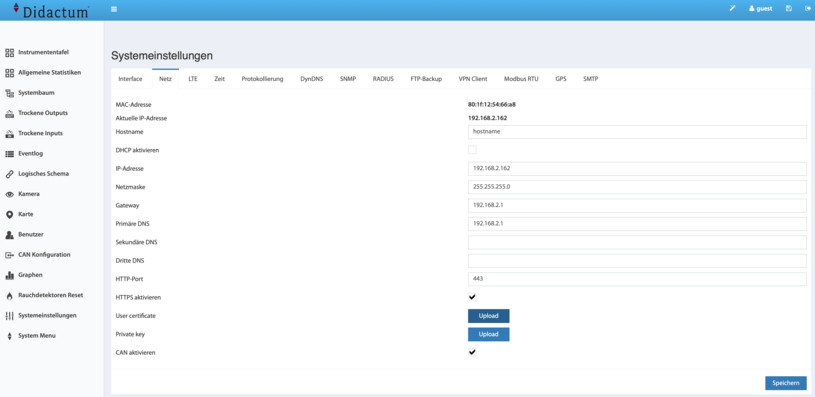Switch to the DynDNS tab
The width and height of the screenshot is (815, 397).
(311, 79)
